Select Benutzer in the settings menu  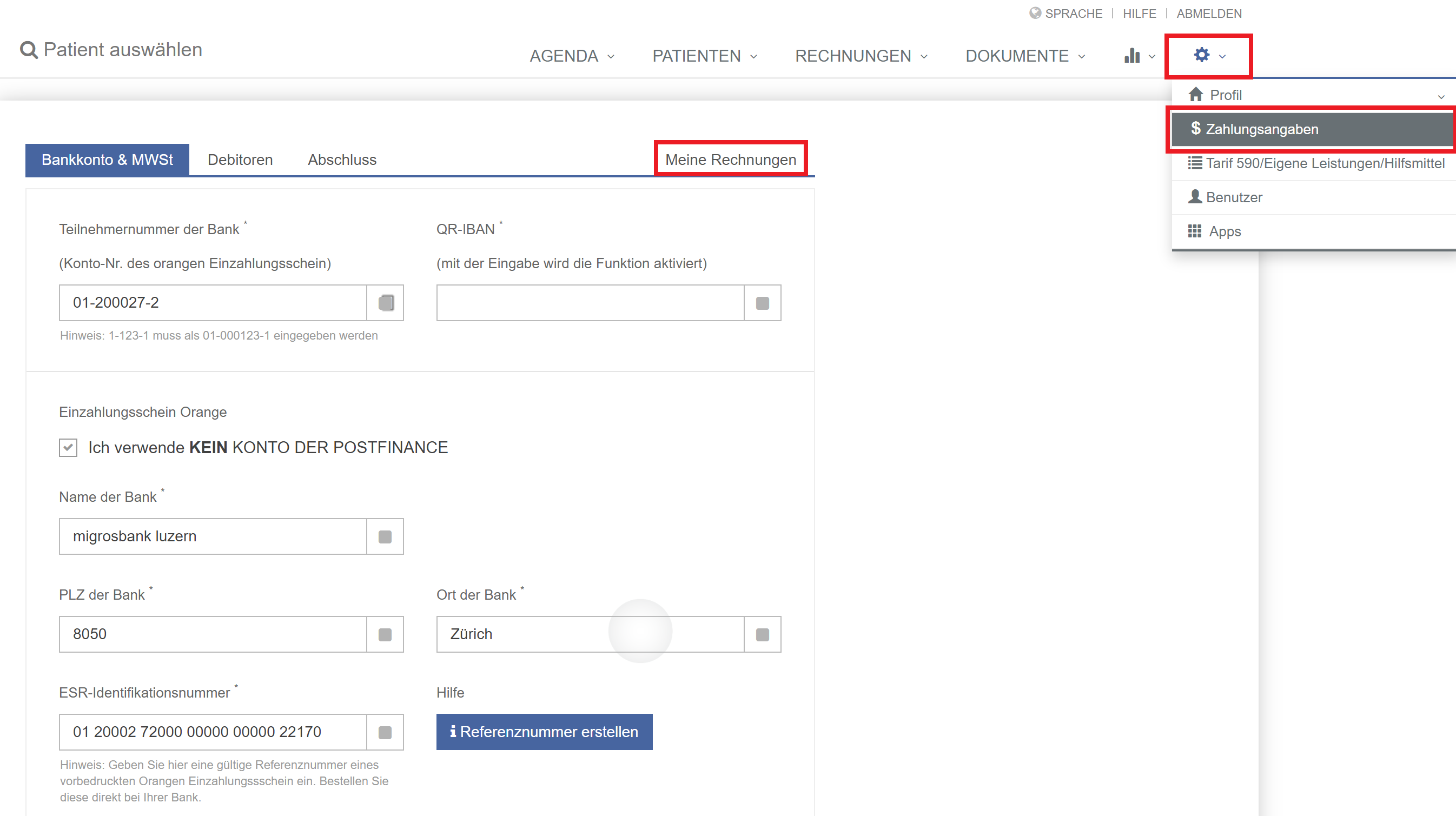point(1314,197)
